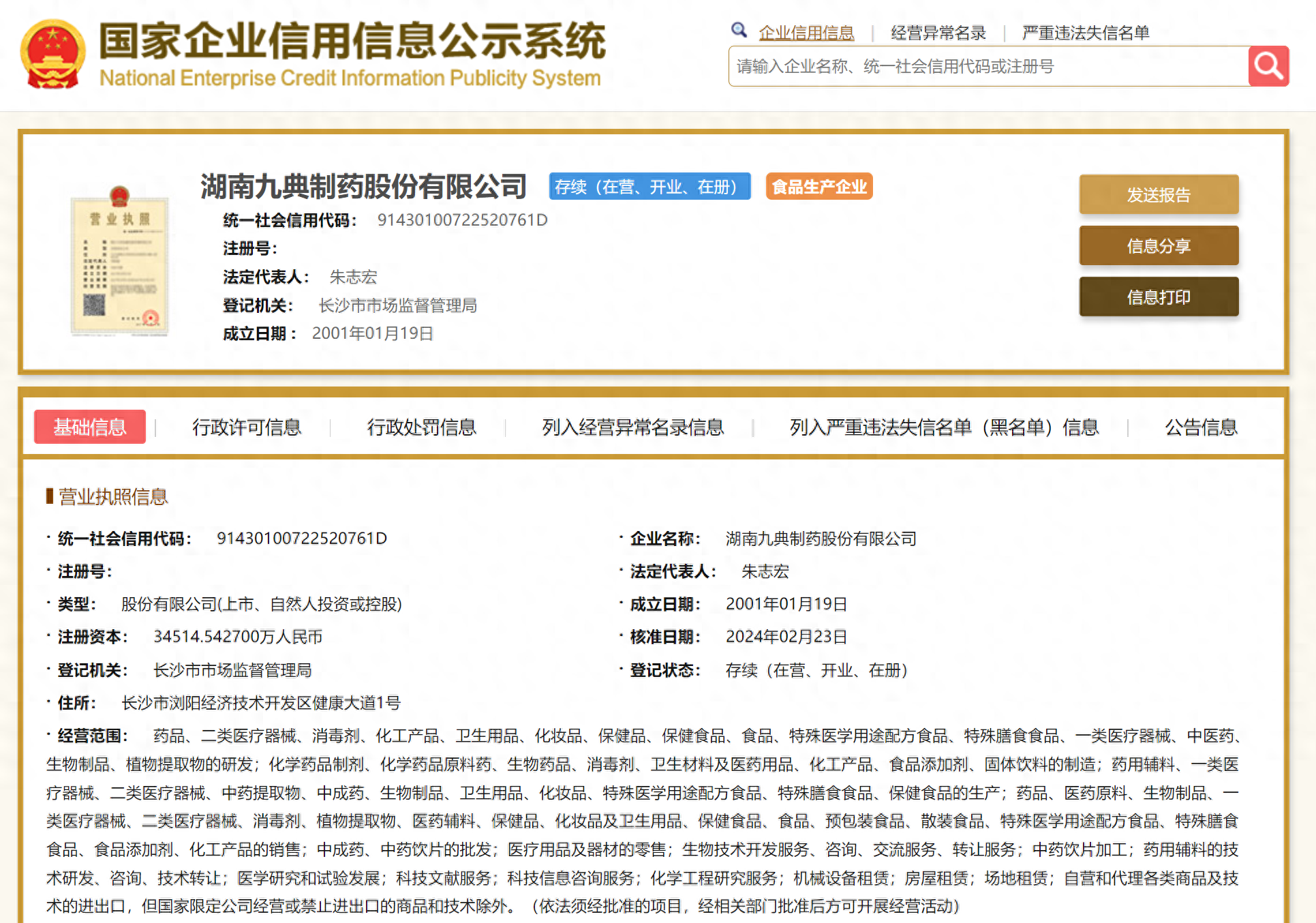Click the small magnifier icon beside 企业信用信息
The height and width of the screenshot is (923, 1316).
pos(739,30)
